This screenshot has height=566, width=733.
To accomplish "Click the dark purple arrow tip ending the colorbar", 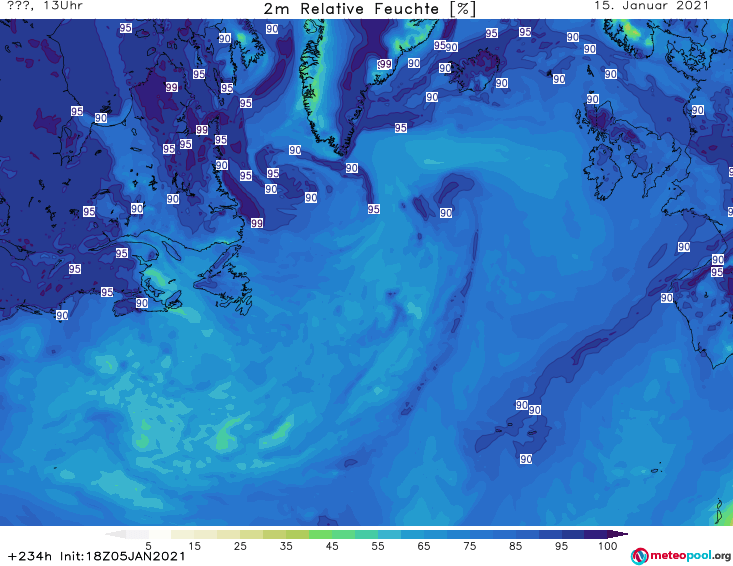I will [620, 534].
